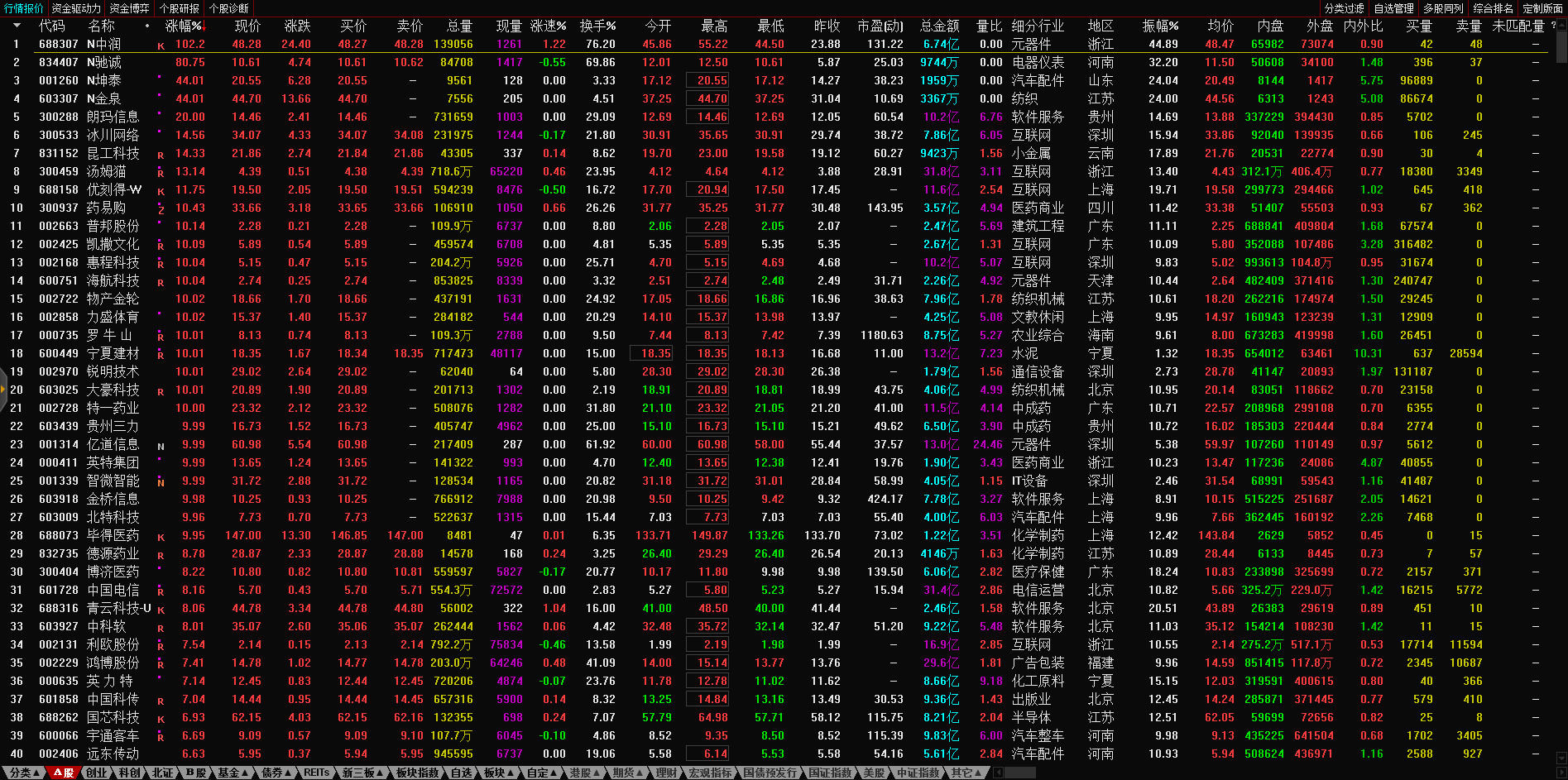This screenshot has height=780, width=1568.
Task: Click the K marker beside N中润
Action: click(161, 45)
